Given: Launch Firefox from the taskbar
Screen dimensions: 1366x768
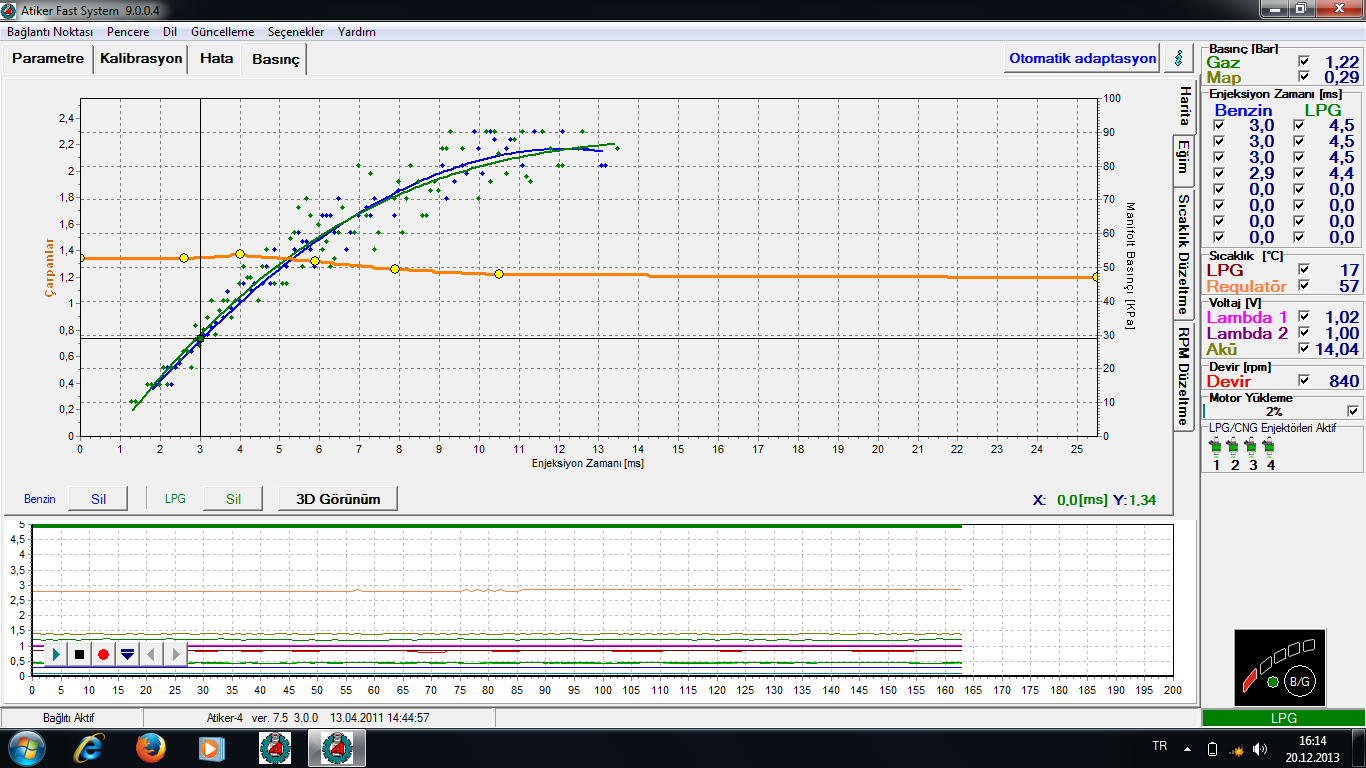Looking at the screenshot, I should [x=151, y=747].
